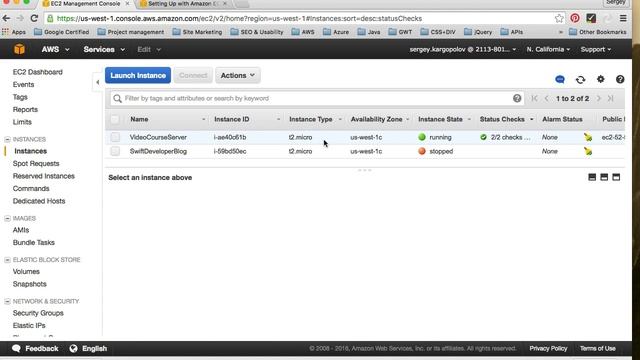Click the Launch Instance button
The image size is (640, 360).
[x=138, y=76]
